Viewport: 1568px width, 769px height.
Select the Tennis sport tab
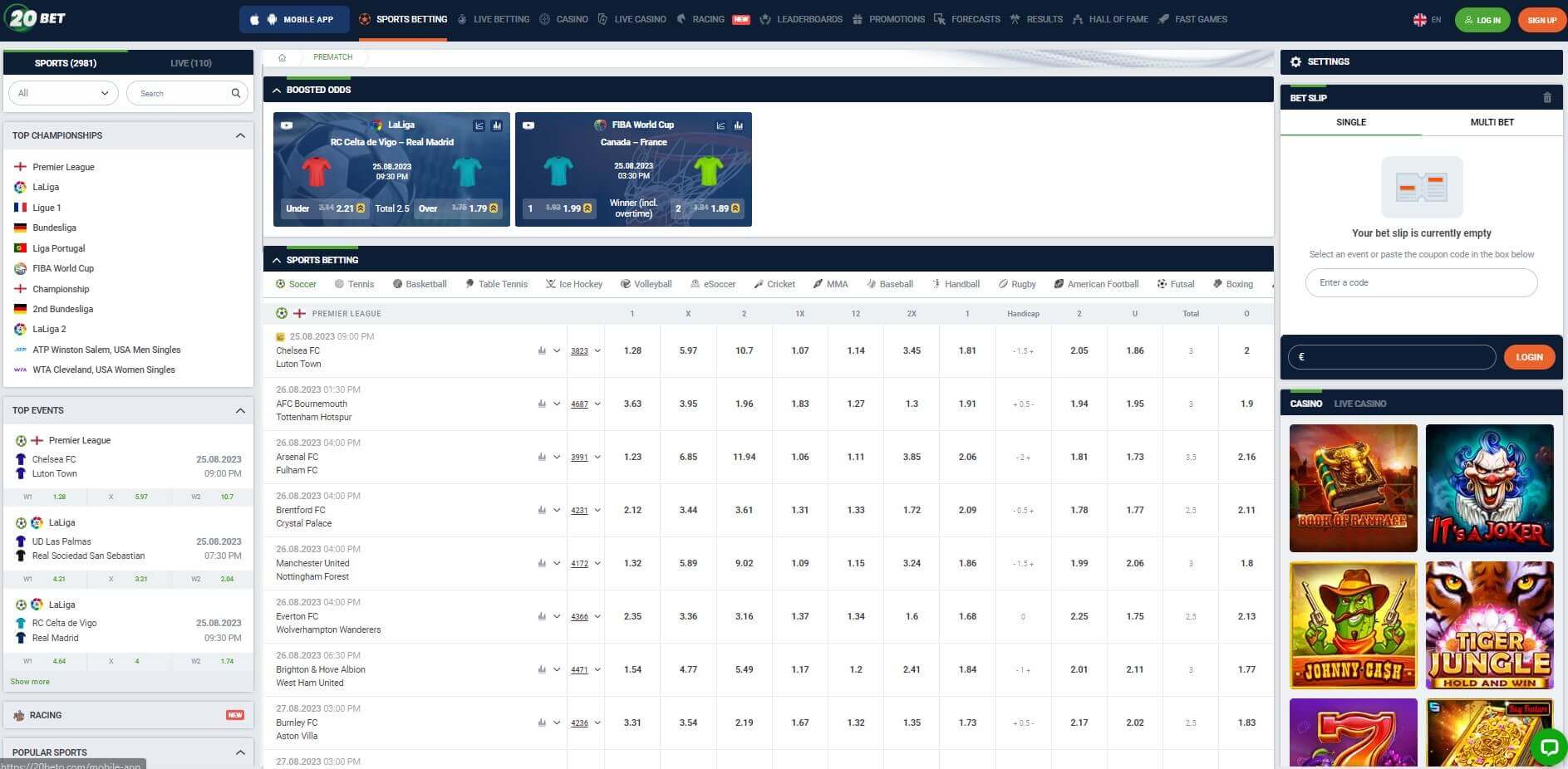(x=354, y=284)
